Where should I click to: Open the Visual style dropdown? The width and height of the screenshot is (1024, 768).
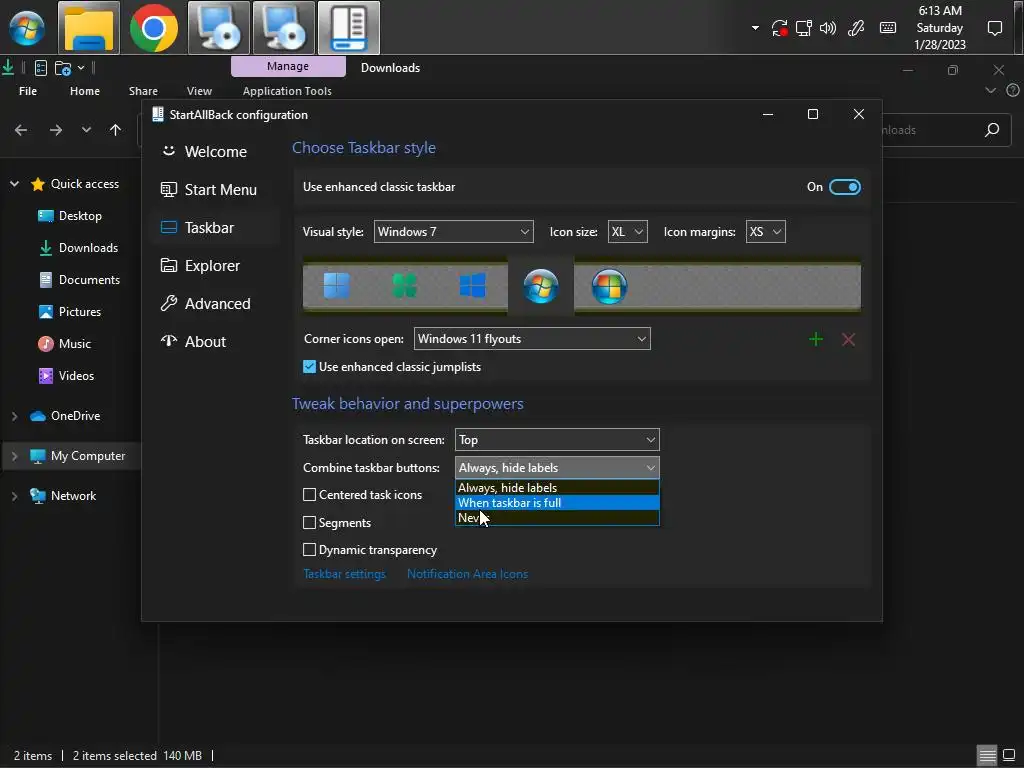(x=453, y=232)
